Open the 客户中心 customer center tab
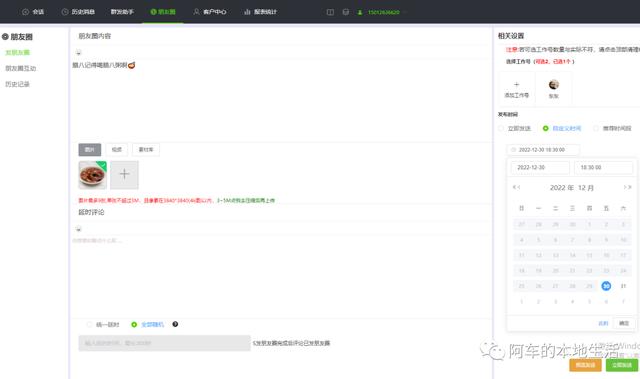 click(210, 12)
